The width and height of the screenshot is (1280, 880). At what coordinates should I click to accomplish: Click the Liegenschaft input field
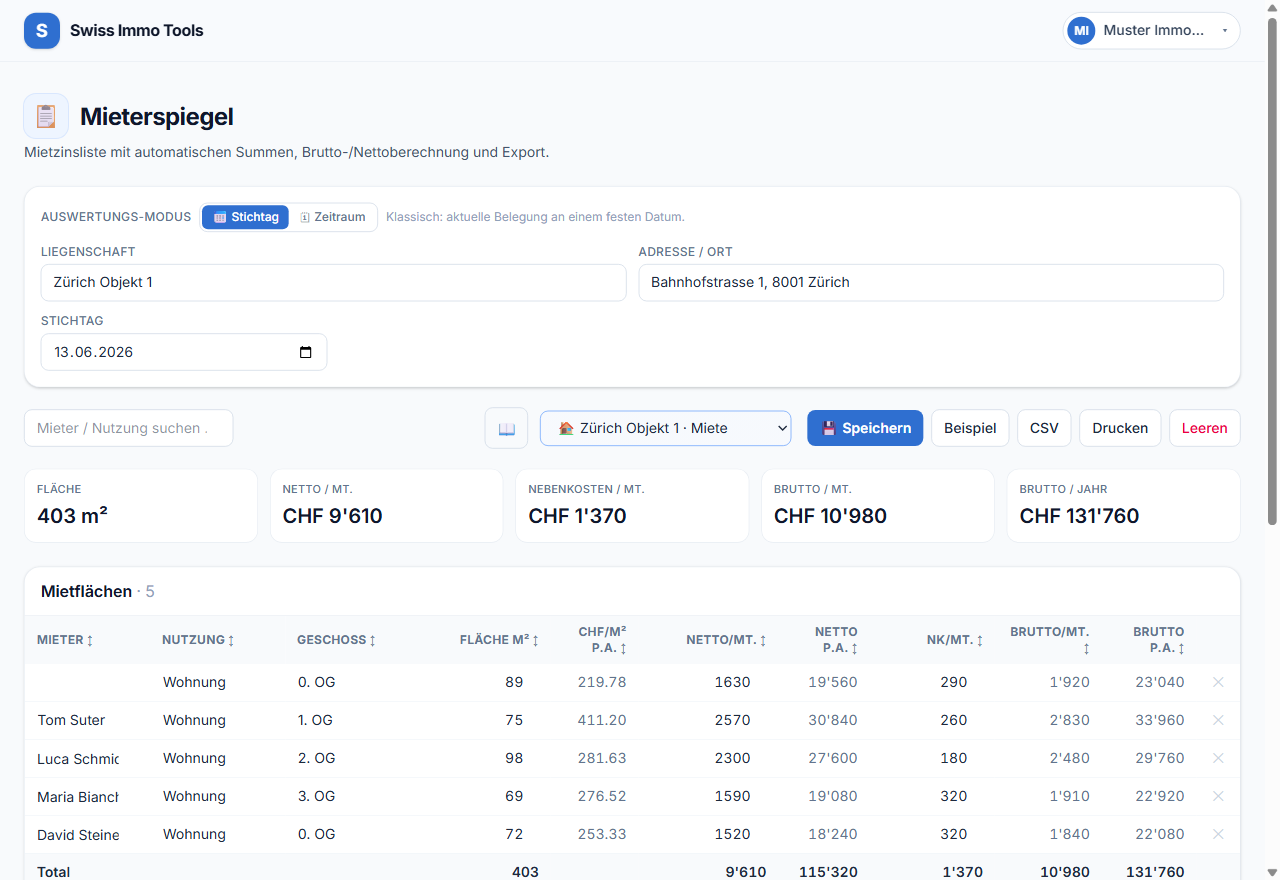(333, 282)
